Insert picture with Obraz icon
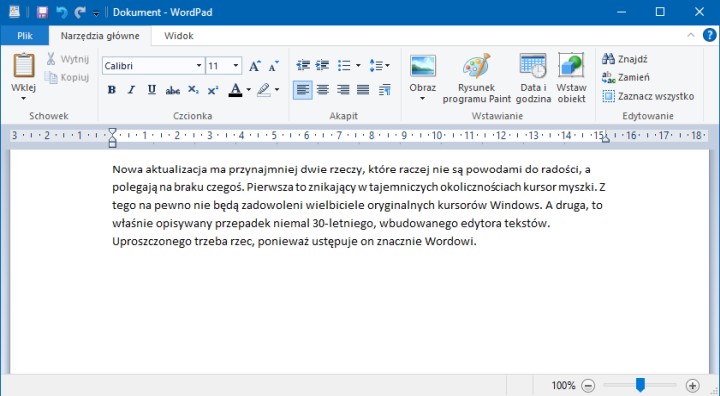Image resolution: width=720 pixels, height=396 pixels. point(422,66)
